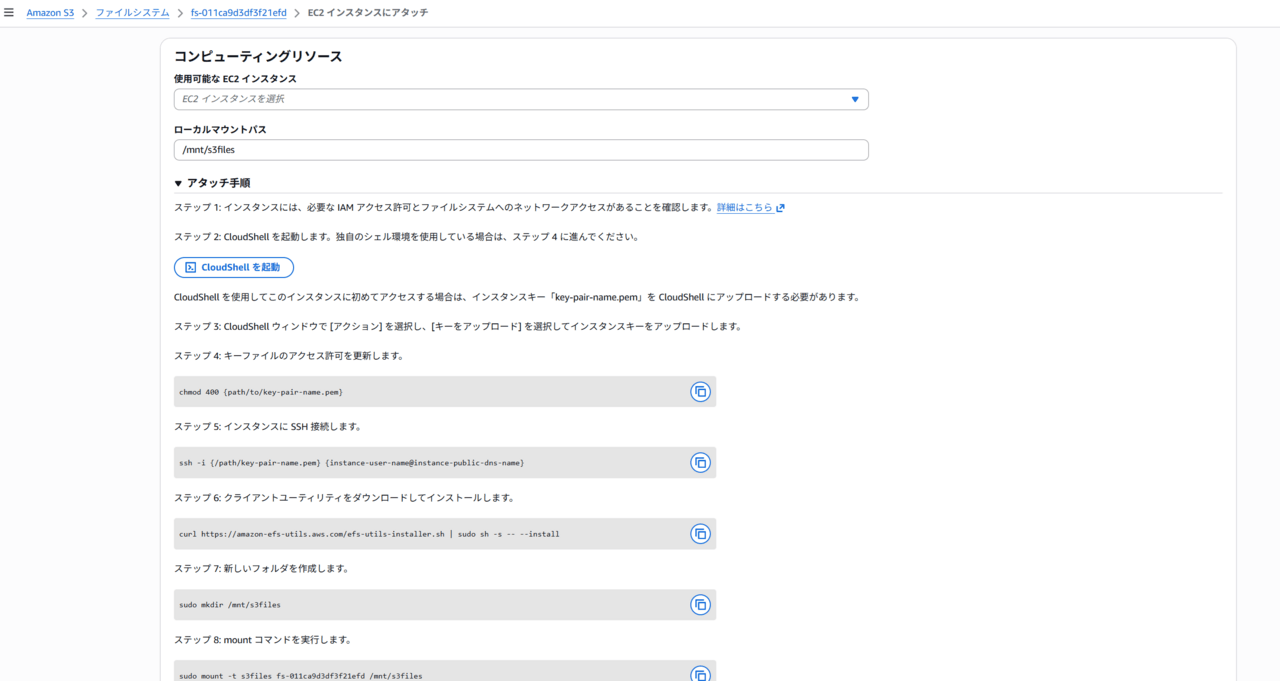The image size is (1280, 681).
Task: Click the ssh command code block text
Action: click(351, 463)
